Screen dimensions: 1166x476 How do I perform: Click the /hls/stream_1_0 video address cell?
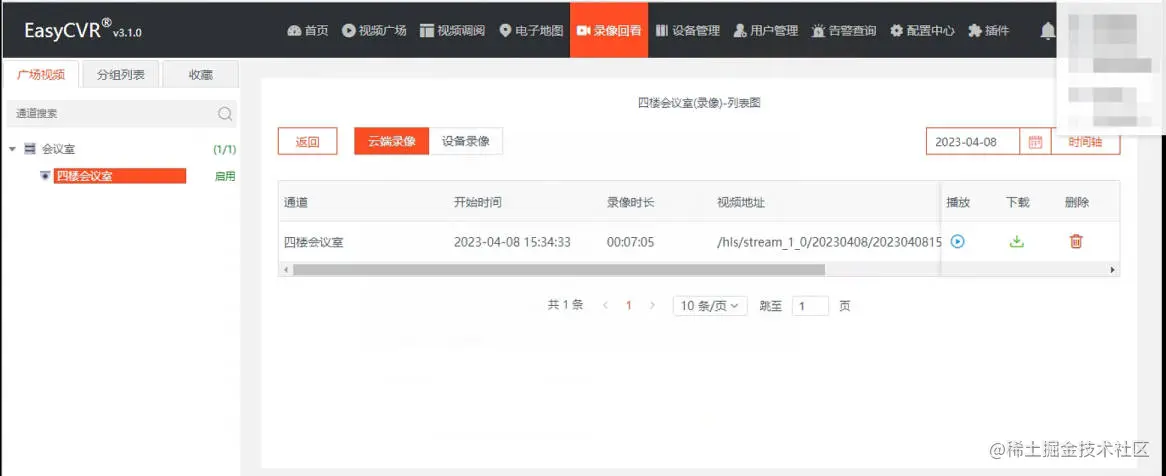coord(829,242)
